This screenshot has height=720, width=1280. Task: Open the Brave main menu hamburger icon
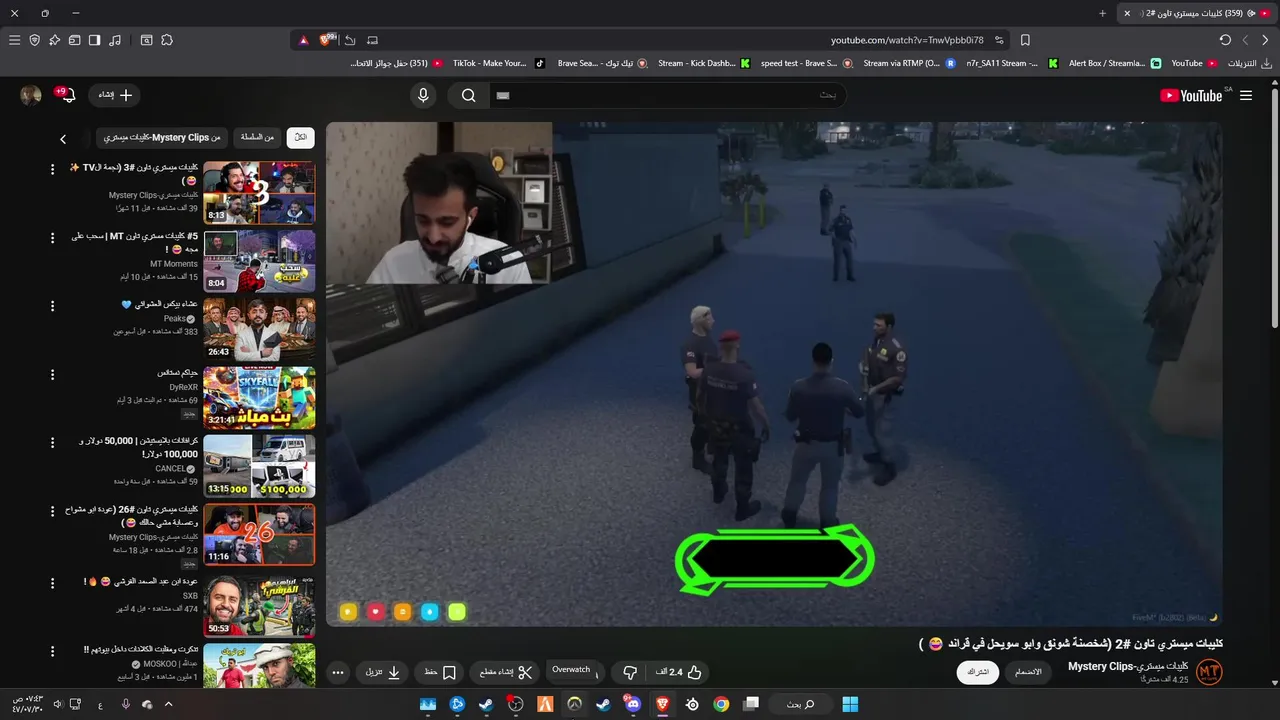tap(14, 40)
